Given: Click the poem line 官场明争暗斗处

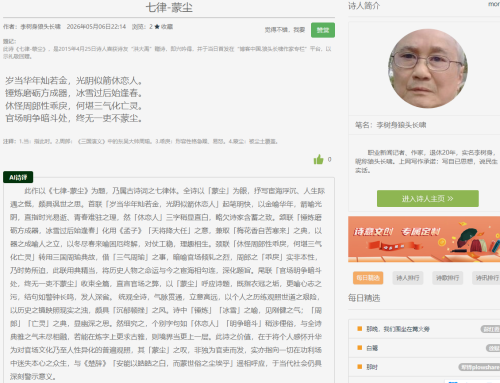Looking at the screenshot, I should [36, 118].
